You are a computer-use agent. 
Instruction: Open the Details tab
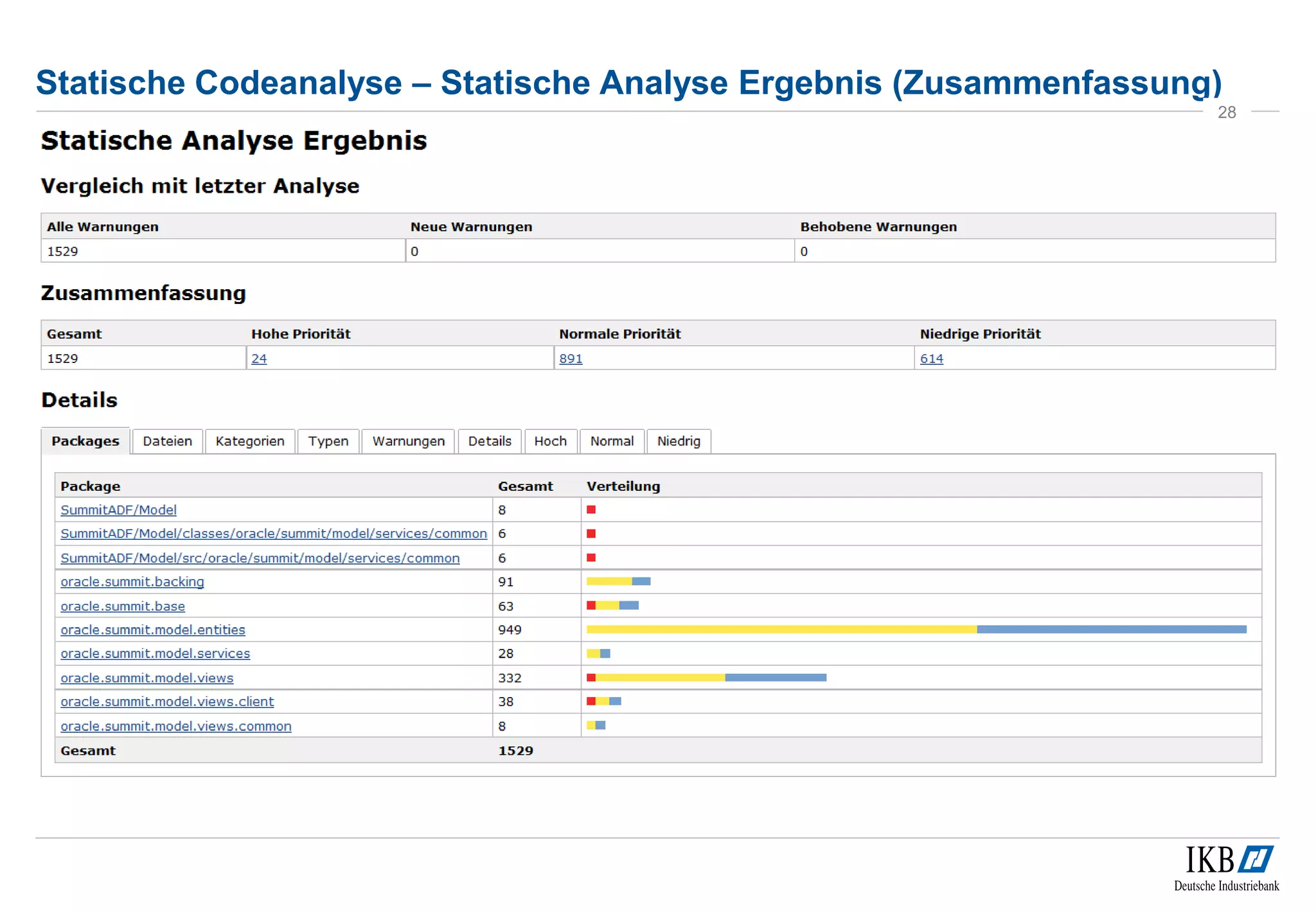pos(490,441)
